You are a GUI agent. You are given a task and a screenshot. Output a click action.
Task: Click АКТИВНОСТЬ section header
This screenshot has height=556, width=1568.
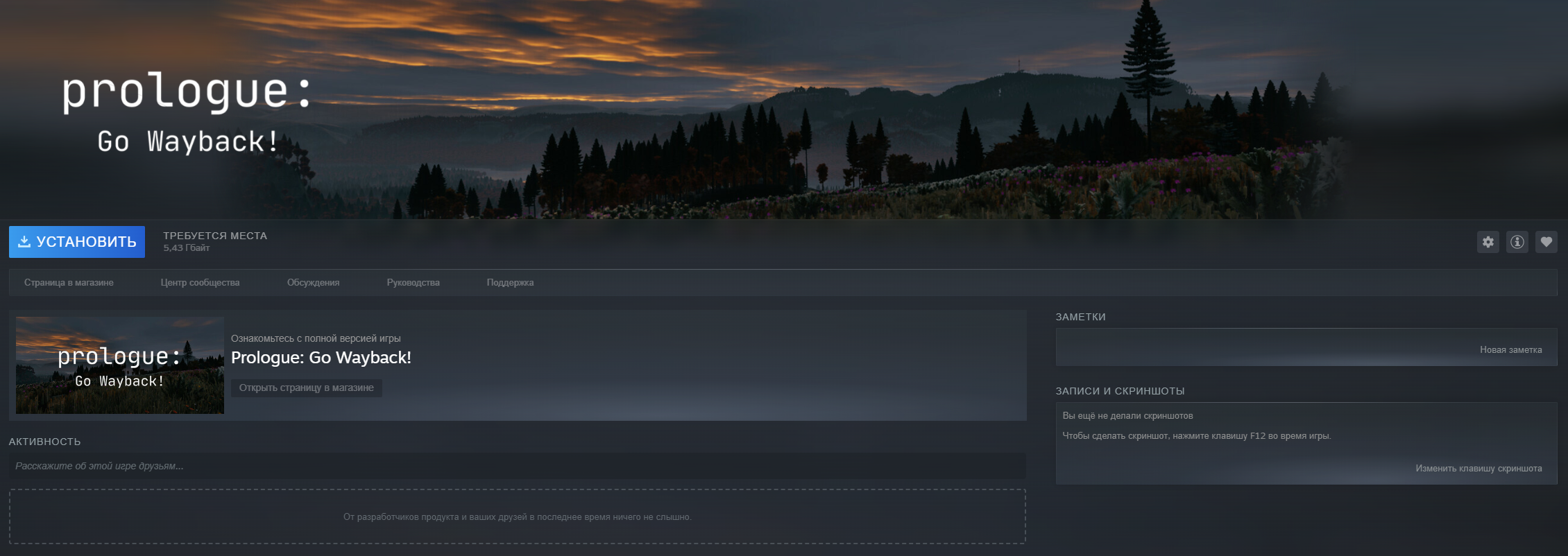click(44, 442)
